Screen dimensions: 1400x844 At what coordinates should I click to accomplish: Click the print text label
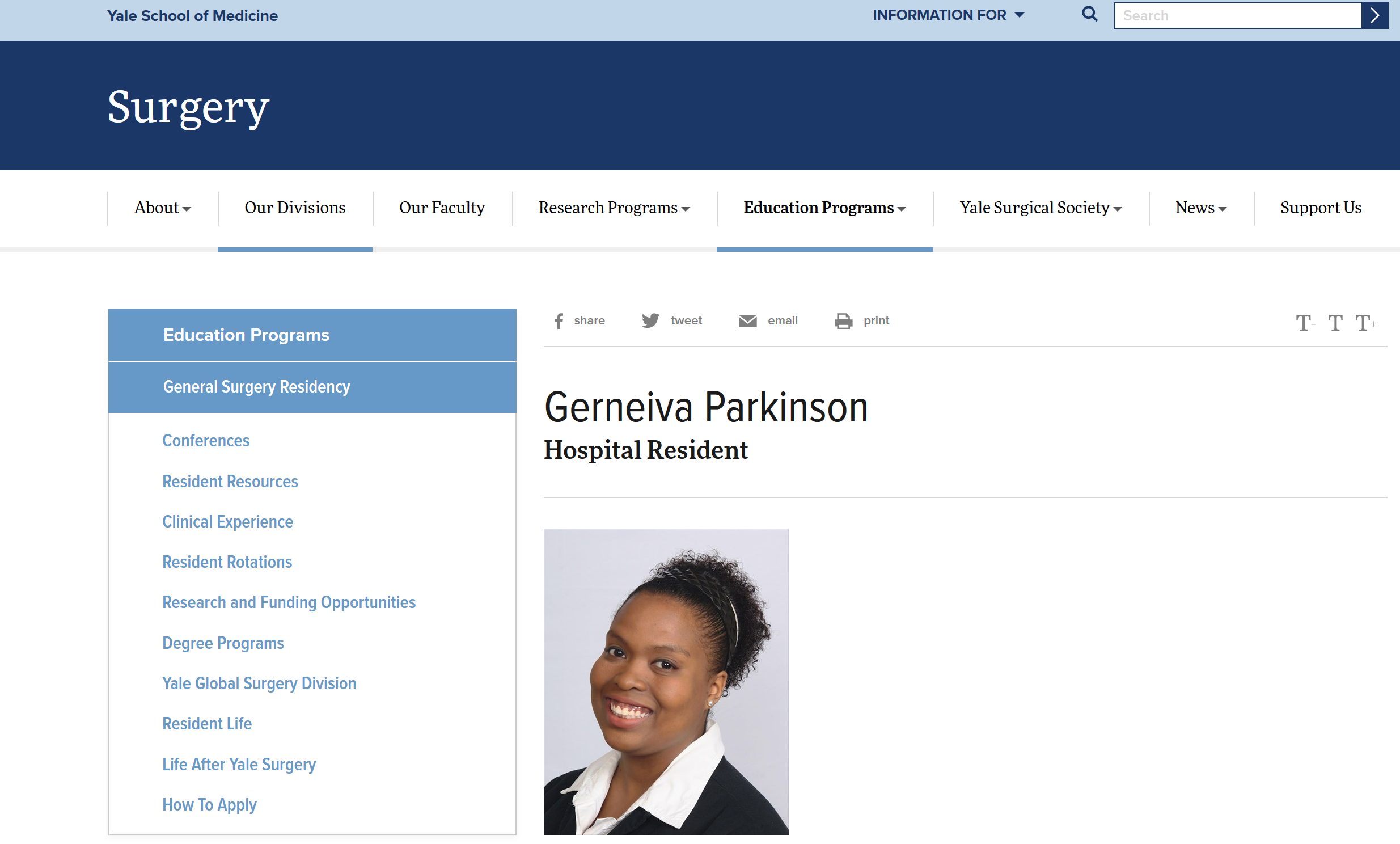click(x=876, y=320)
